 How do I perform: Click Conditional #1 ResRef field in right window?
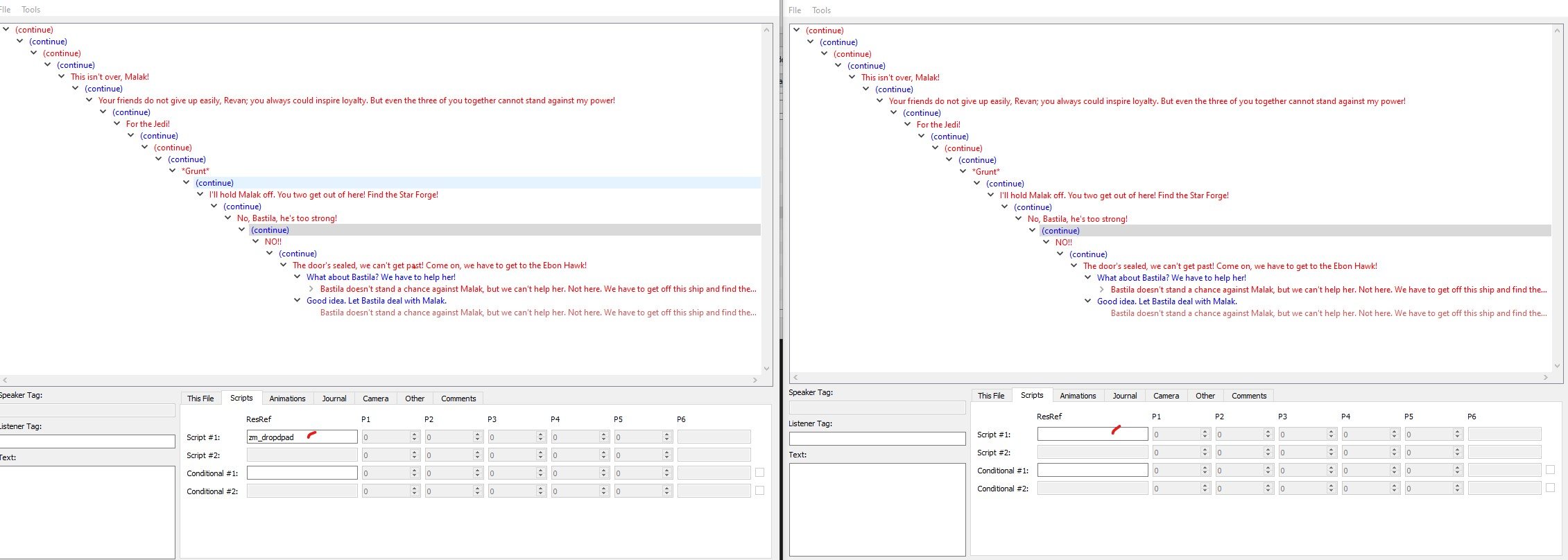1093,470
